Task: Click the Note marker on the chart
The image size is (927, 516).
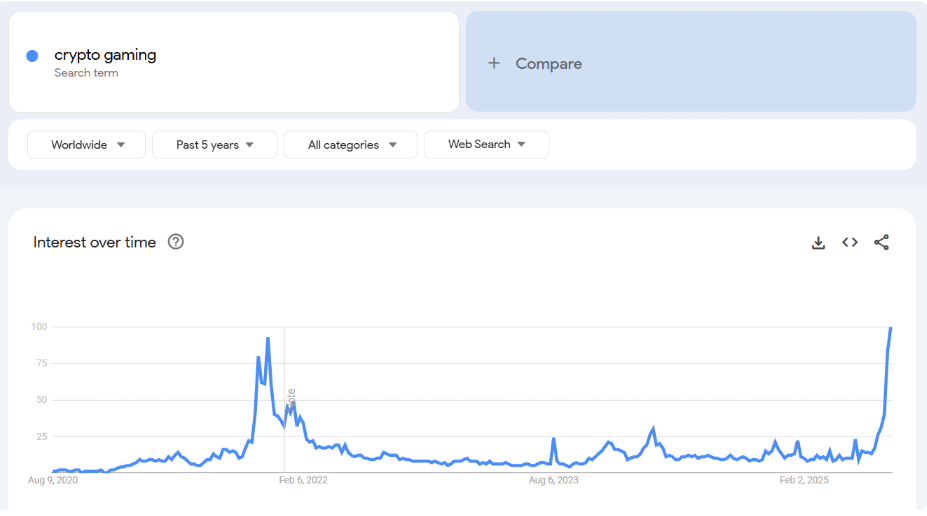Action: click(291, 400)
